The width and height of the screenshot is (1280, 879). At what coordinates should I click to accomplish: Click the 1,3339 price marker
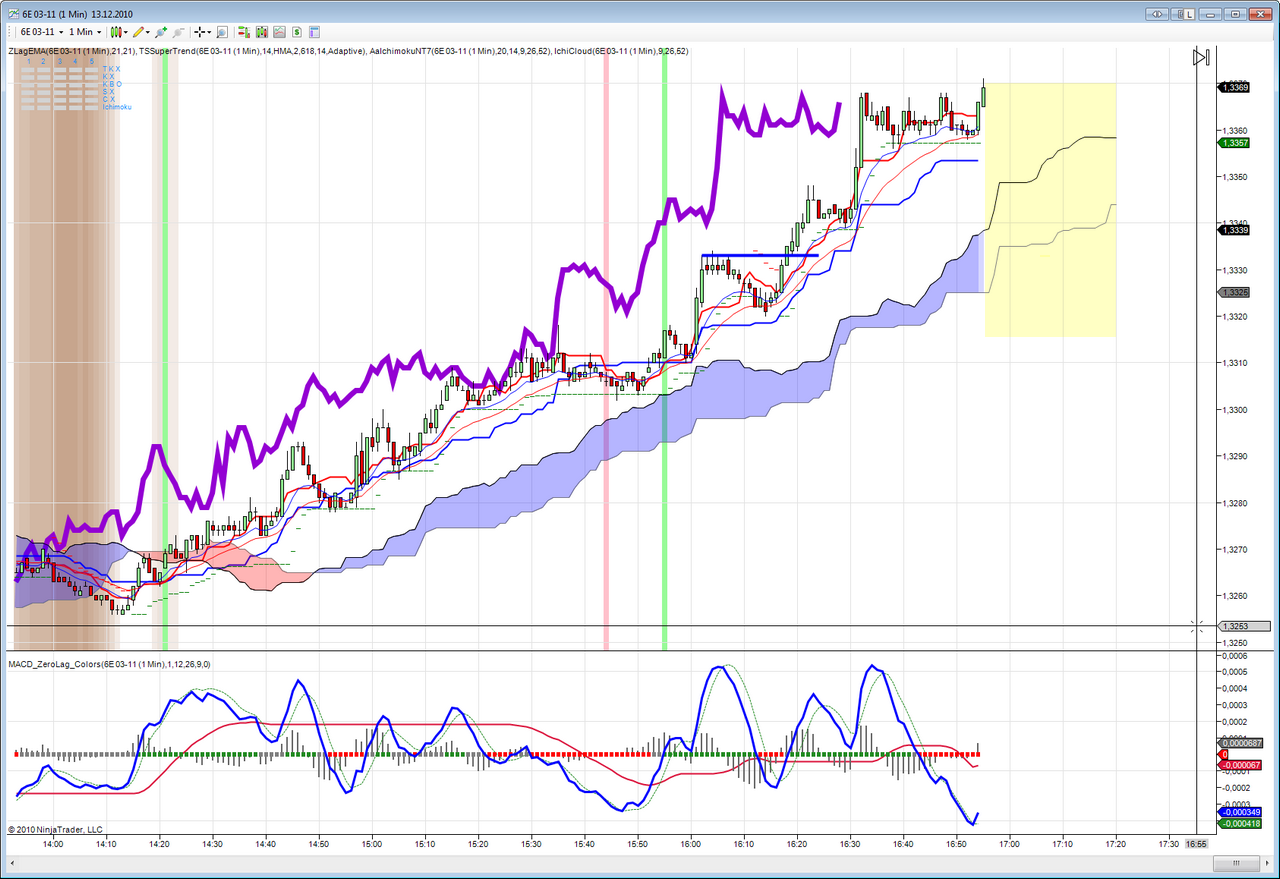[1235, 230]
